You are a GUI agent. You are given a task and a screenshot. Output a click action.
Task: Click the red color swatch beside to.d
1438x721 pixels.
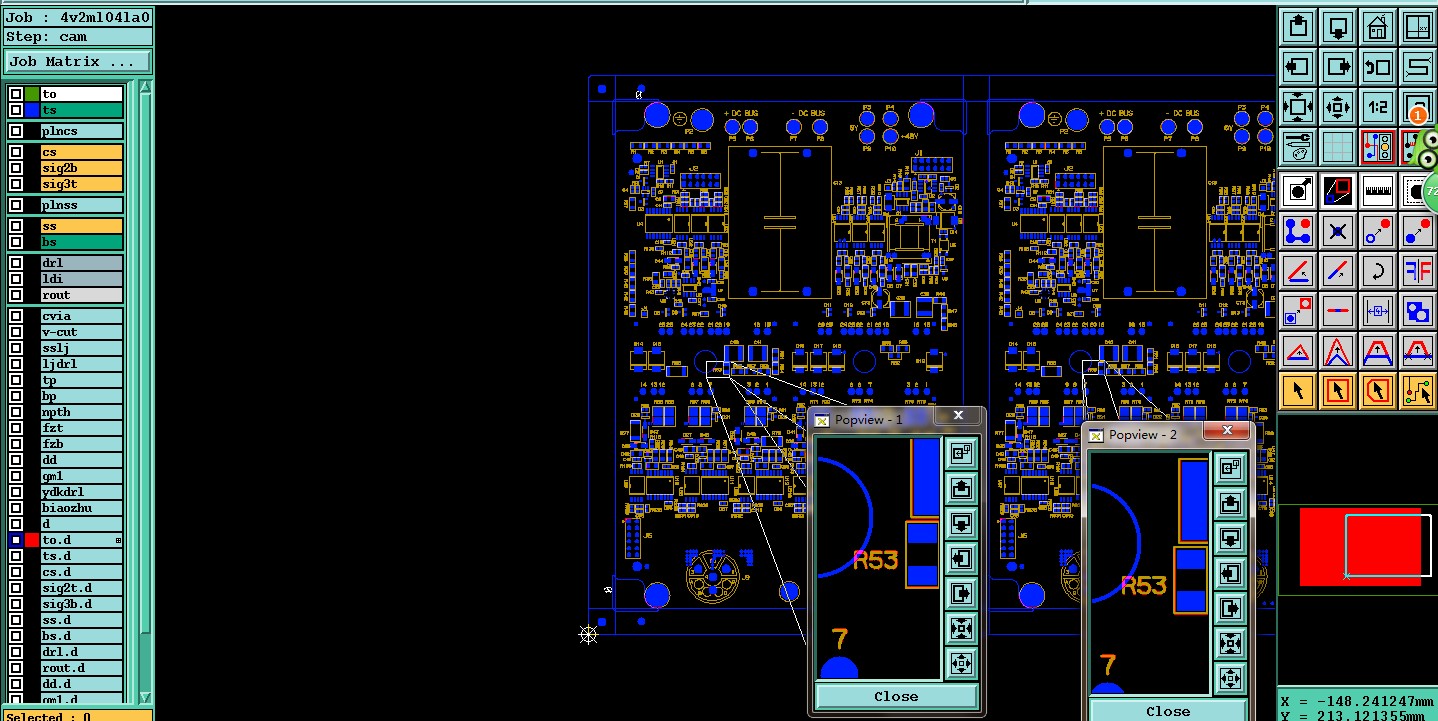[32, 540]
